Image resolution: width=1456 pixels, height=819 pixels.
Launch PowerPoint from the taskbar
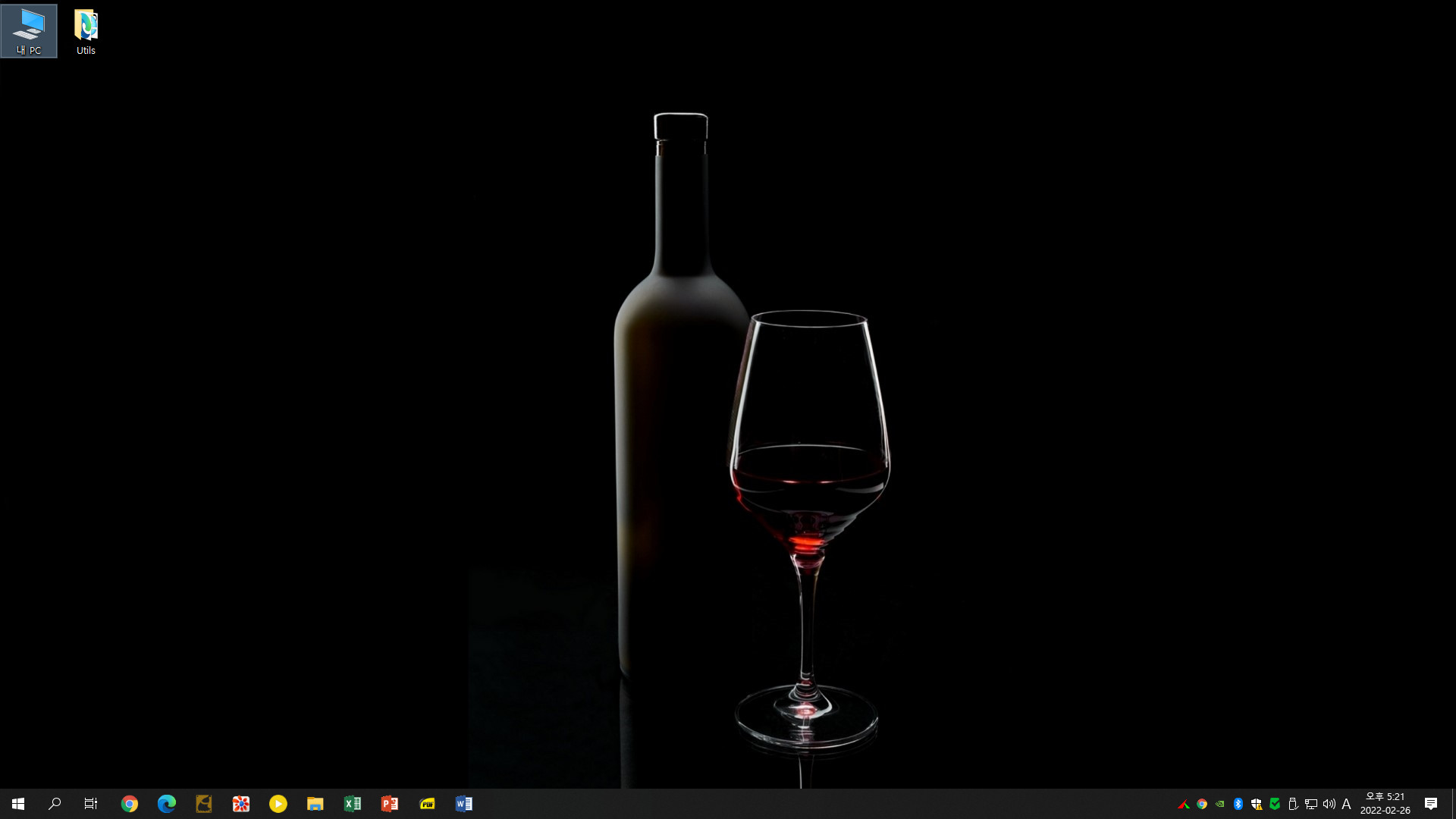[x=390, y=804]
